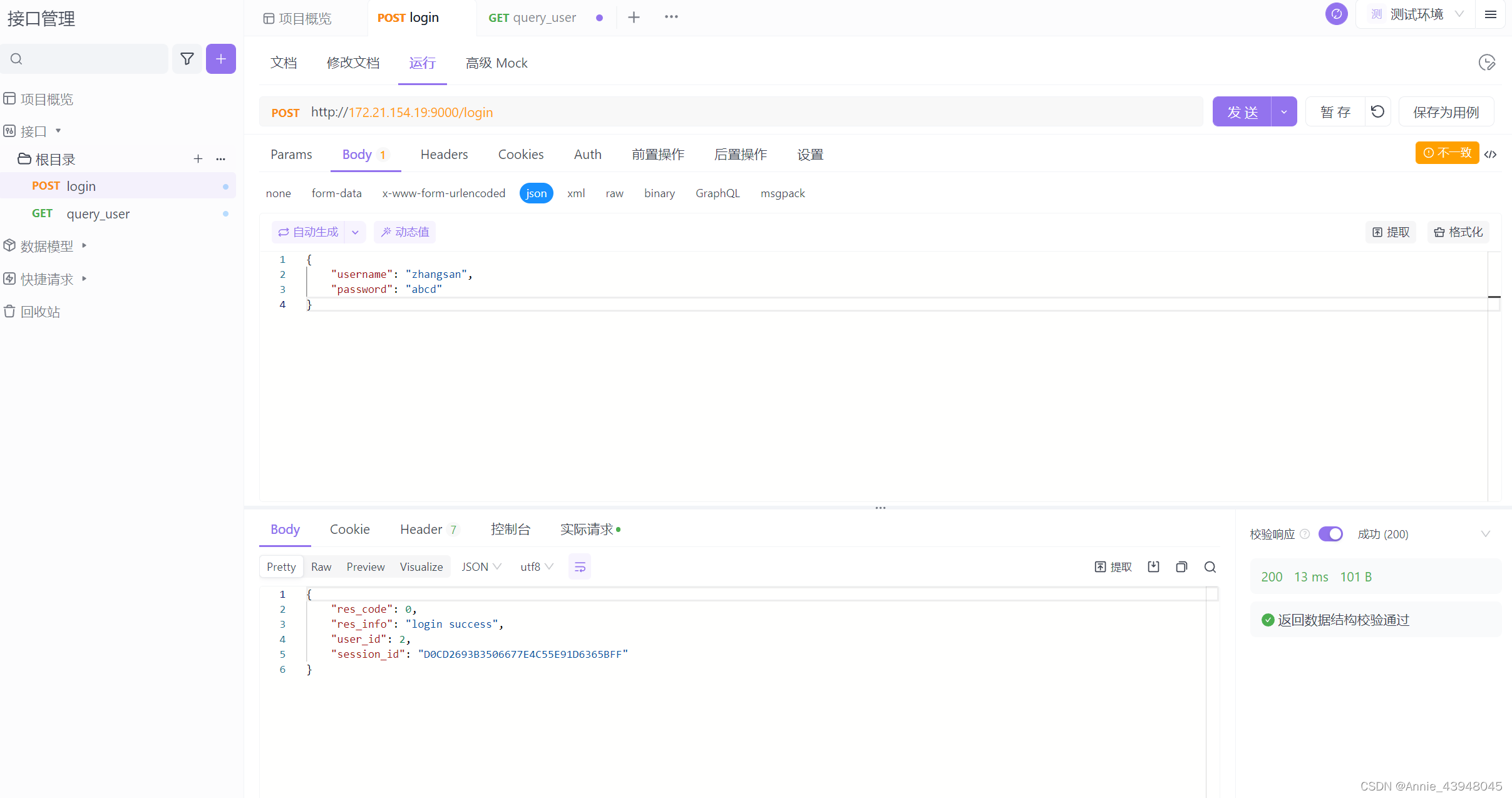Screen dimensions: 1512x798
Task: Expand the 数据模型 section
Action: point(84,245)
